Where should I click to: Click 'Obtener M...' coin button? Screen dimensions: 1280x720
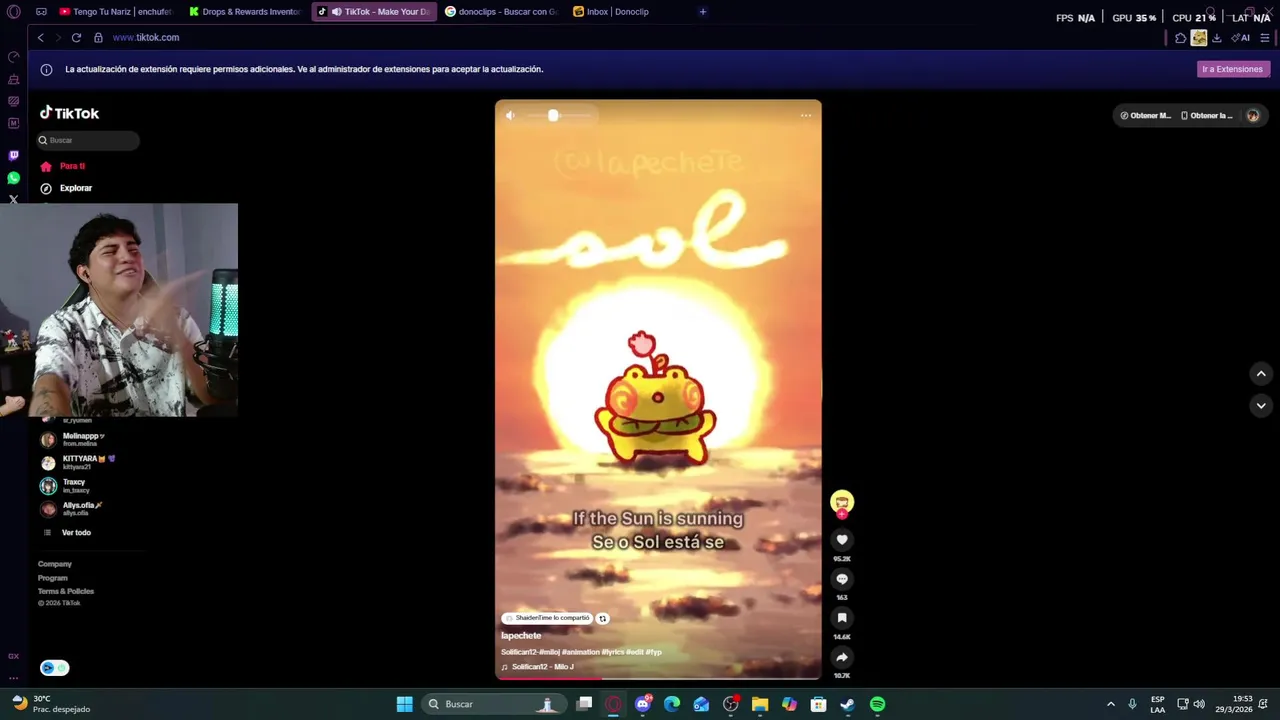tap(1145, 115)
